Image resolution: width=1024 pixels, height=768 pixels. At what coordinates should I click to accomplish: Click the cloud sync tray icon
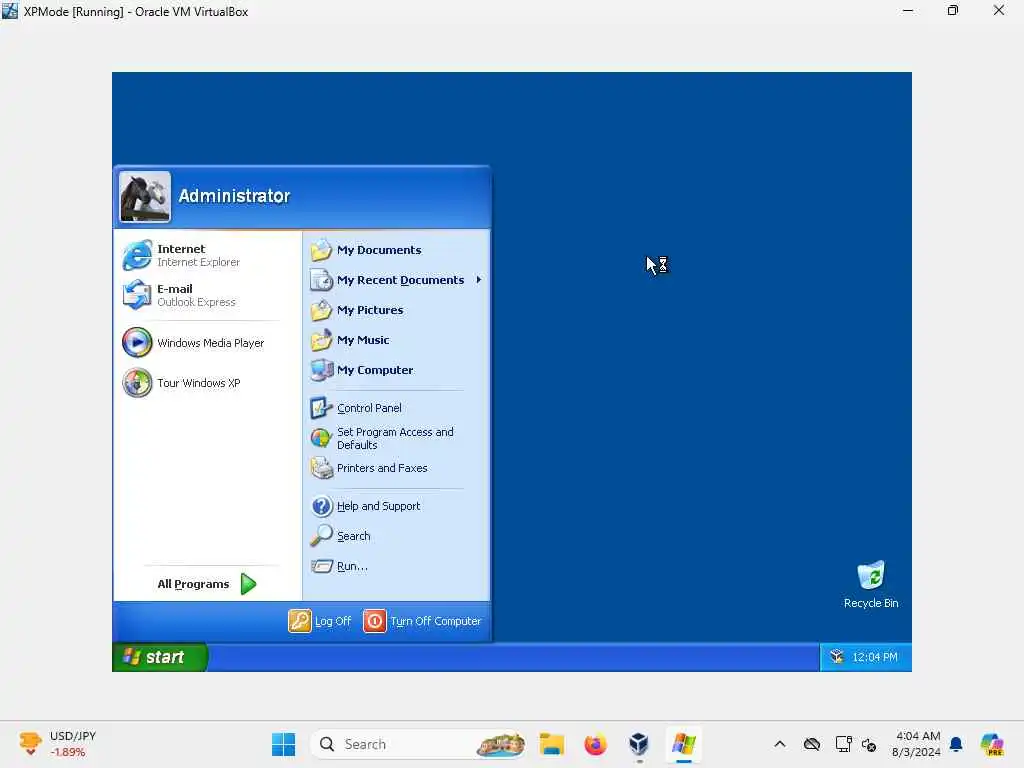click(812, 744)
